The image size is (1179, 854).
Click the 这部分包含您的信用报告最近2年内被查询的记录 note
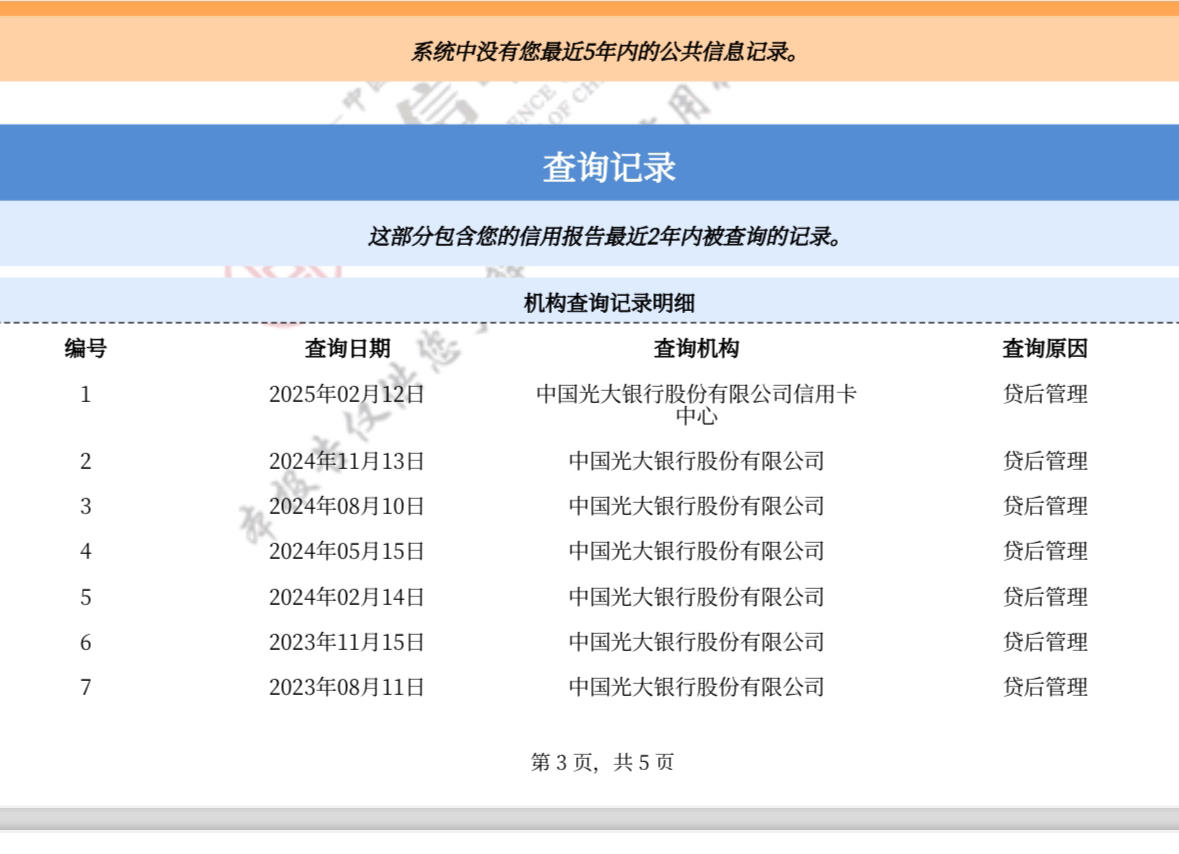click(x=605, y=237)
